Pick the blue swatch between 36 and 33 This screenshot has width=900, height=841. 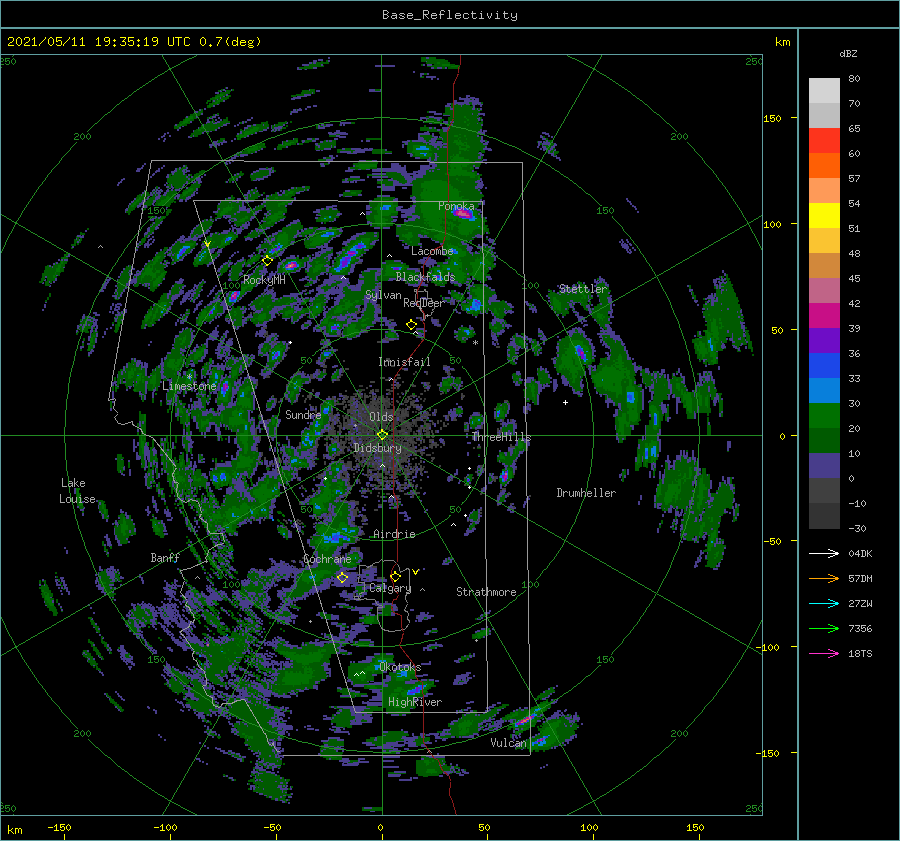(824, 365)
